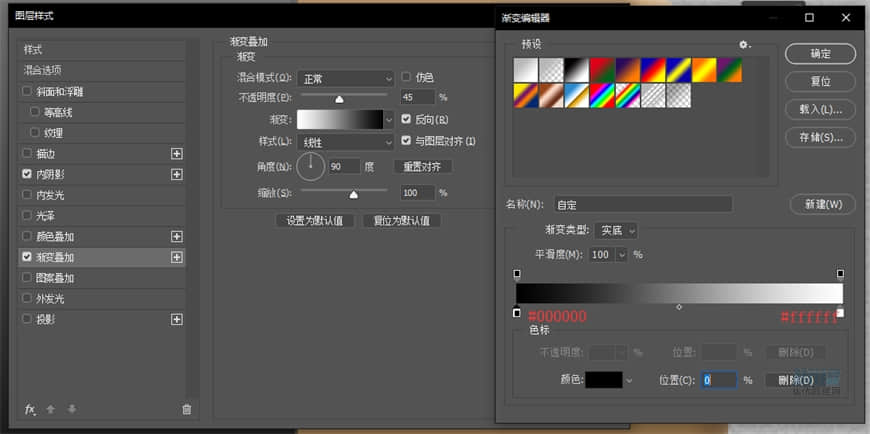Enable Dither (仿色) checkbox
The width and height of the screenshot is (870, 434).
tap(406, 77)
